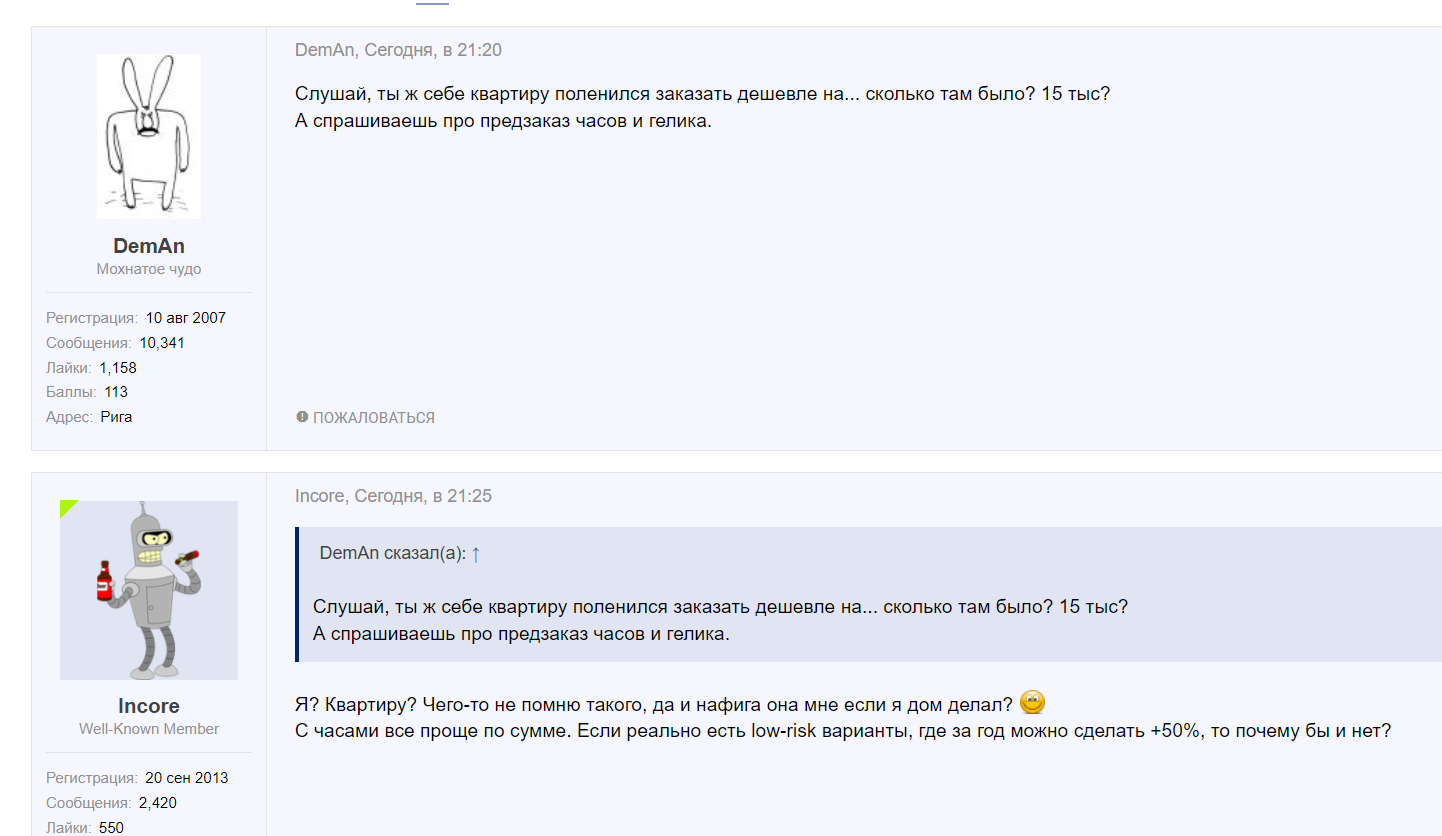Viewport: 1442px width, 836px height.
Task: Click the smiley emoticon in Incore's reply
Action: click(1033, 702)
